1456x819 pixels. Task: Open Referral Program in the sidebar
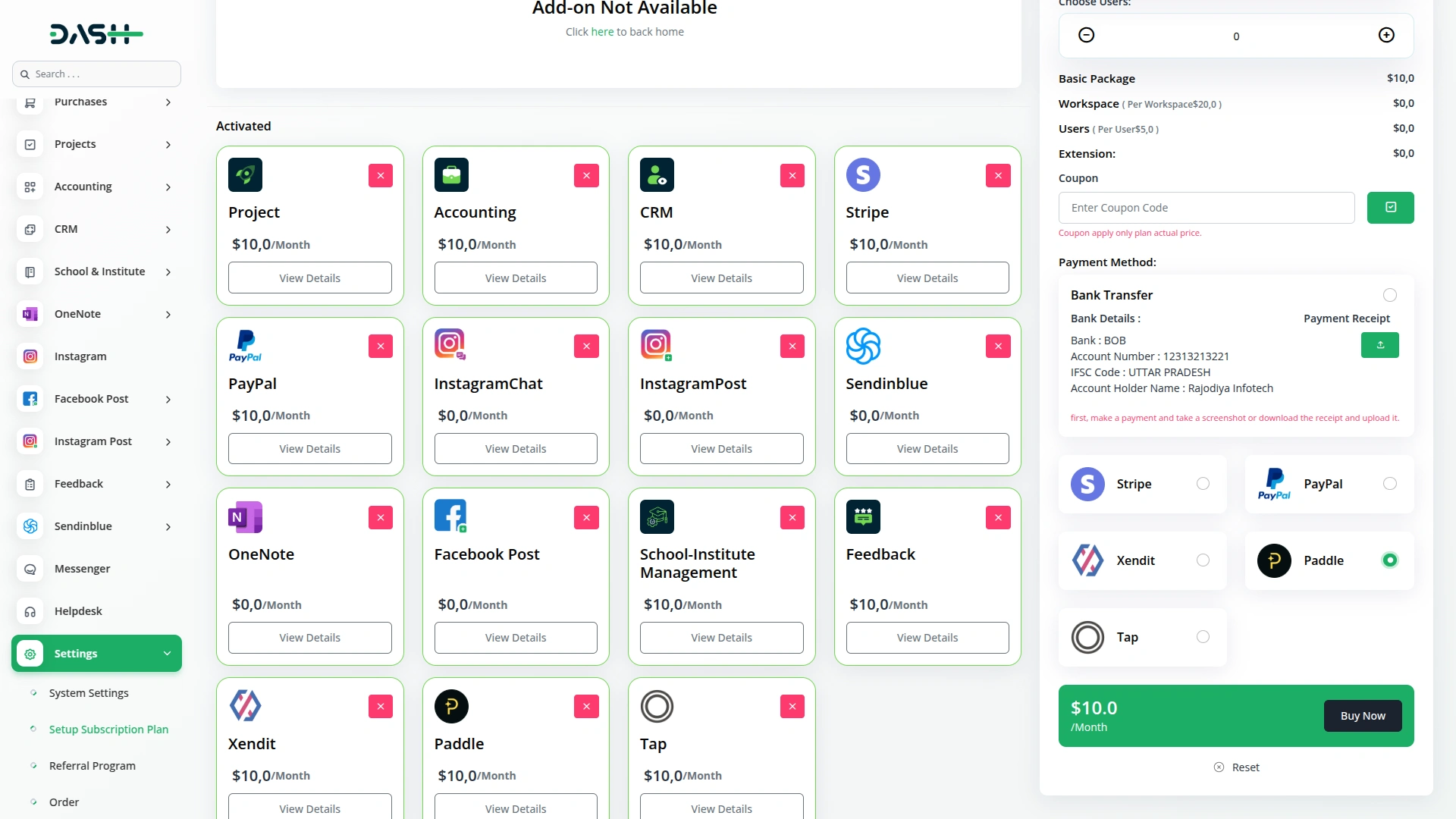[93, 766]
